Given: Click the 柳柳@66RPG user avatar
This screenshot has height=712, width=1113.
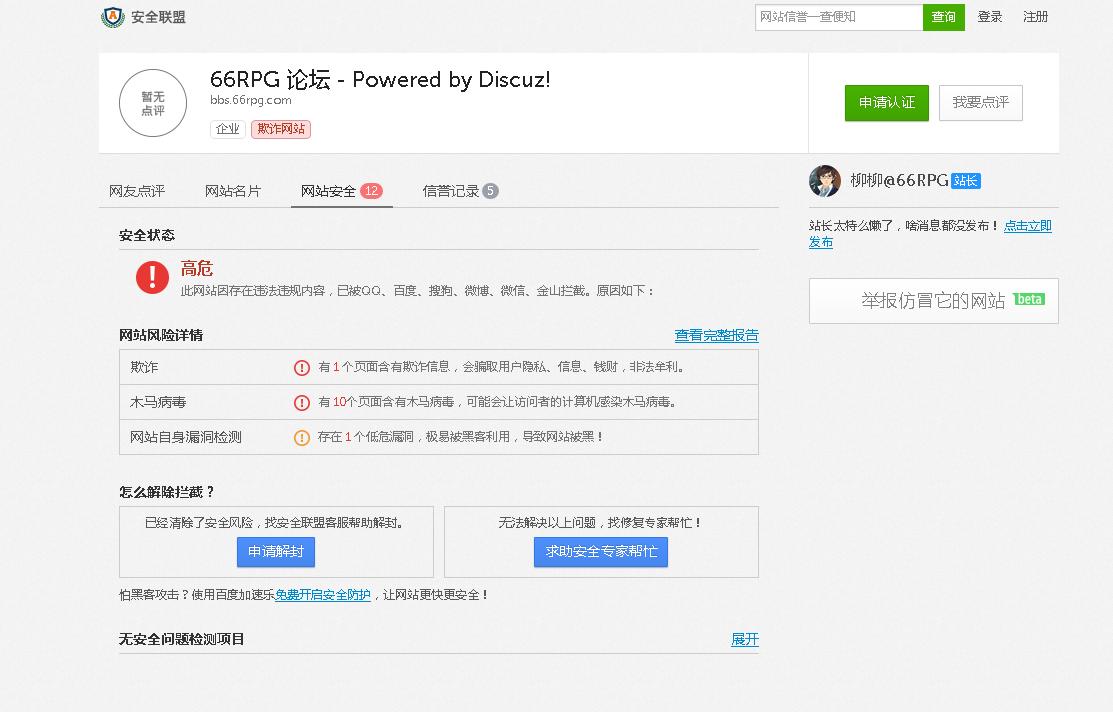Looking at the screenshot, I should tap(825, 181).
